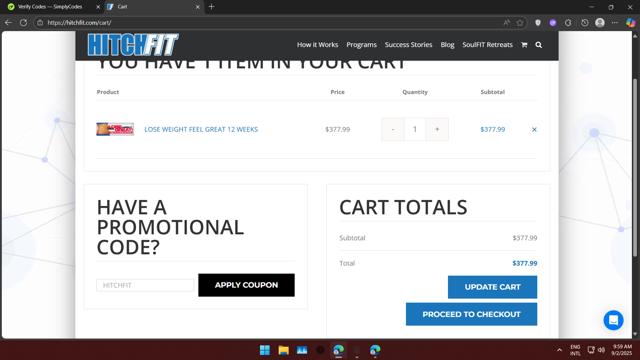Image resolution: width=640 pixels, height=360 pixels.
Task: Open the browser history icon
Action: pyautogui.click(x=584, y=23)
